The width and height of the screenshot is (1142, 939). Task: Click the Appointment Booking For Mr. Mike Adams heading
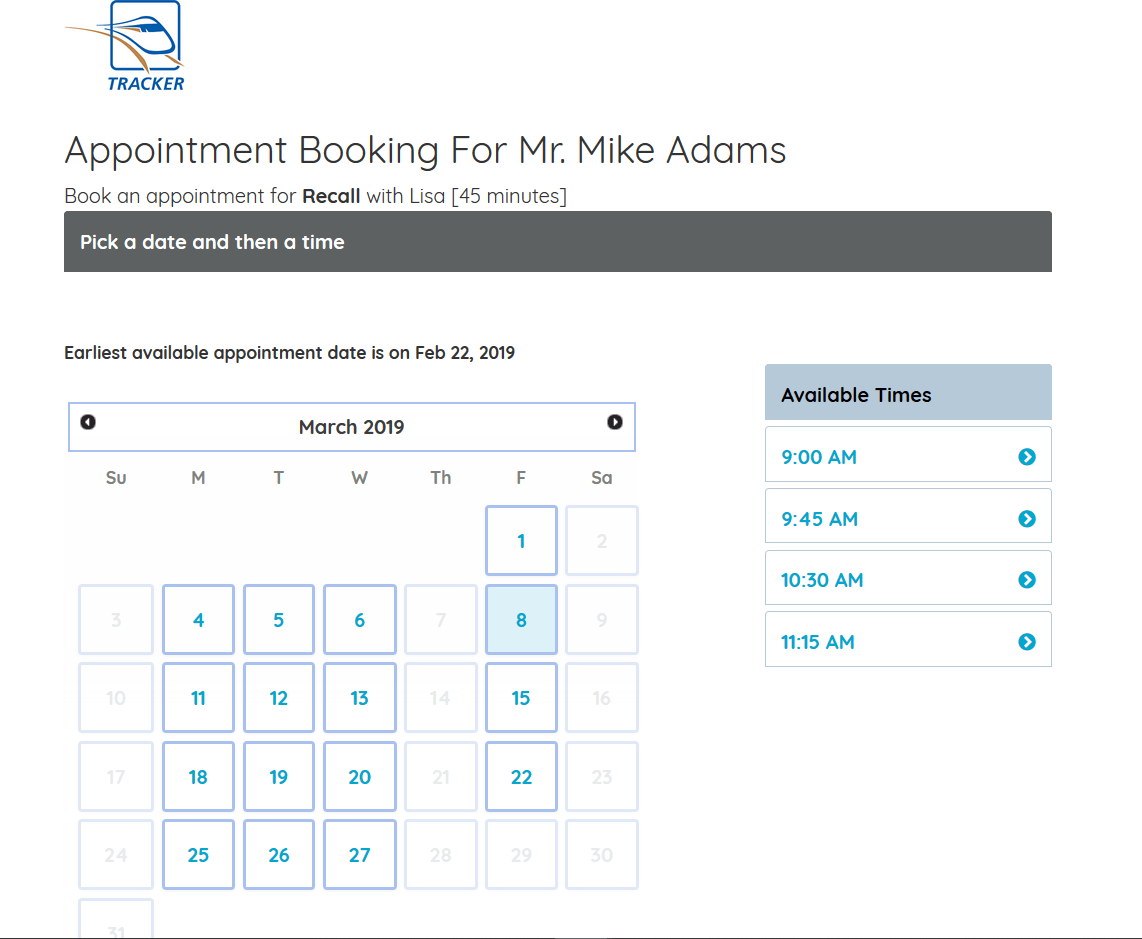click(x=425, y=150)
